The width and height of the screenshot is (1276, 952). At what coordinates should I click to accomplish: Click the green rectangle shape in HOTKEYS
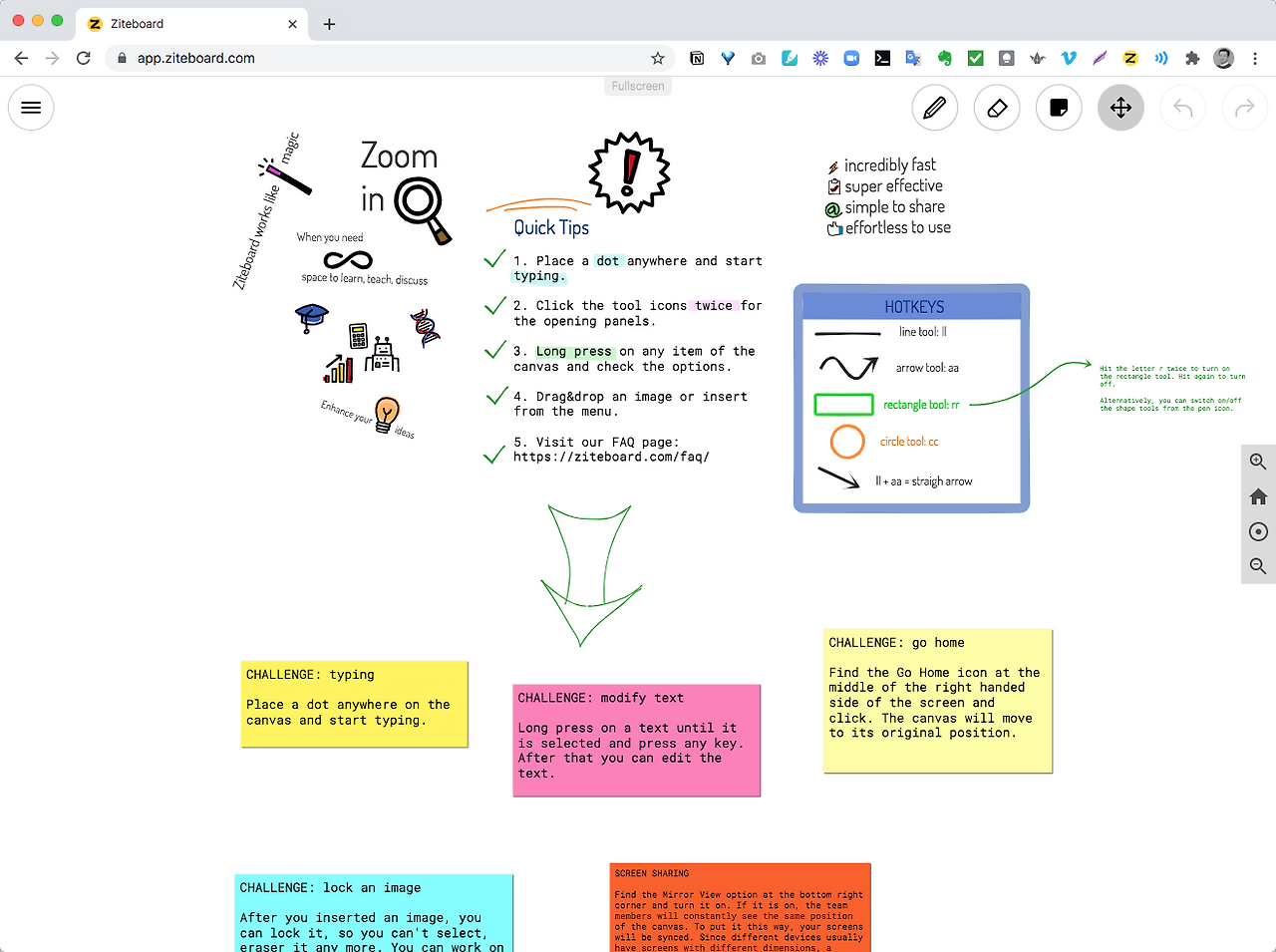pos(844,405)
